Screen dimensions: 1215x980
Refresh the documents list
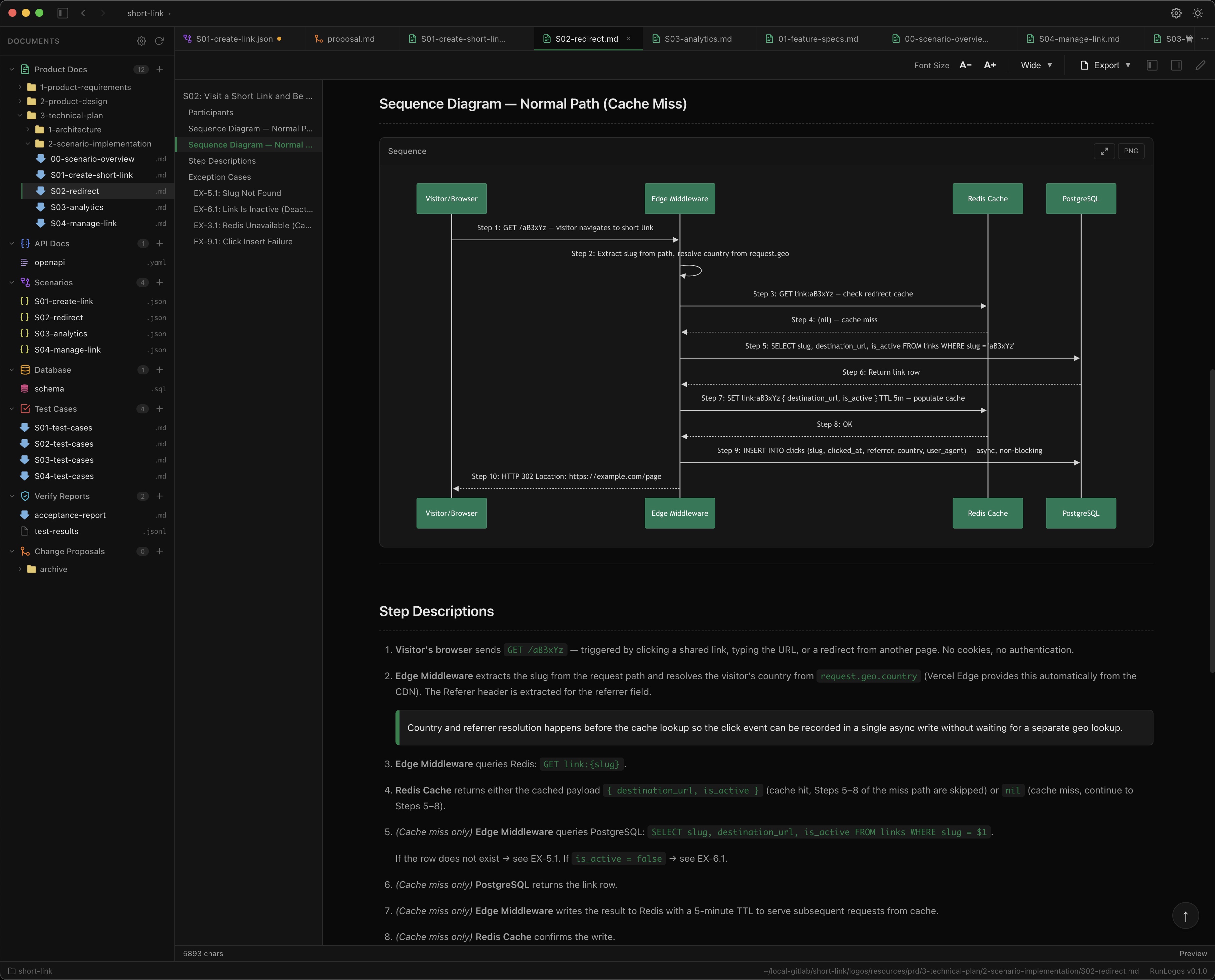[x=160, y=41]
